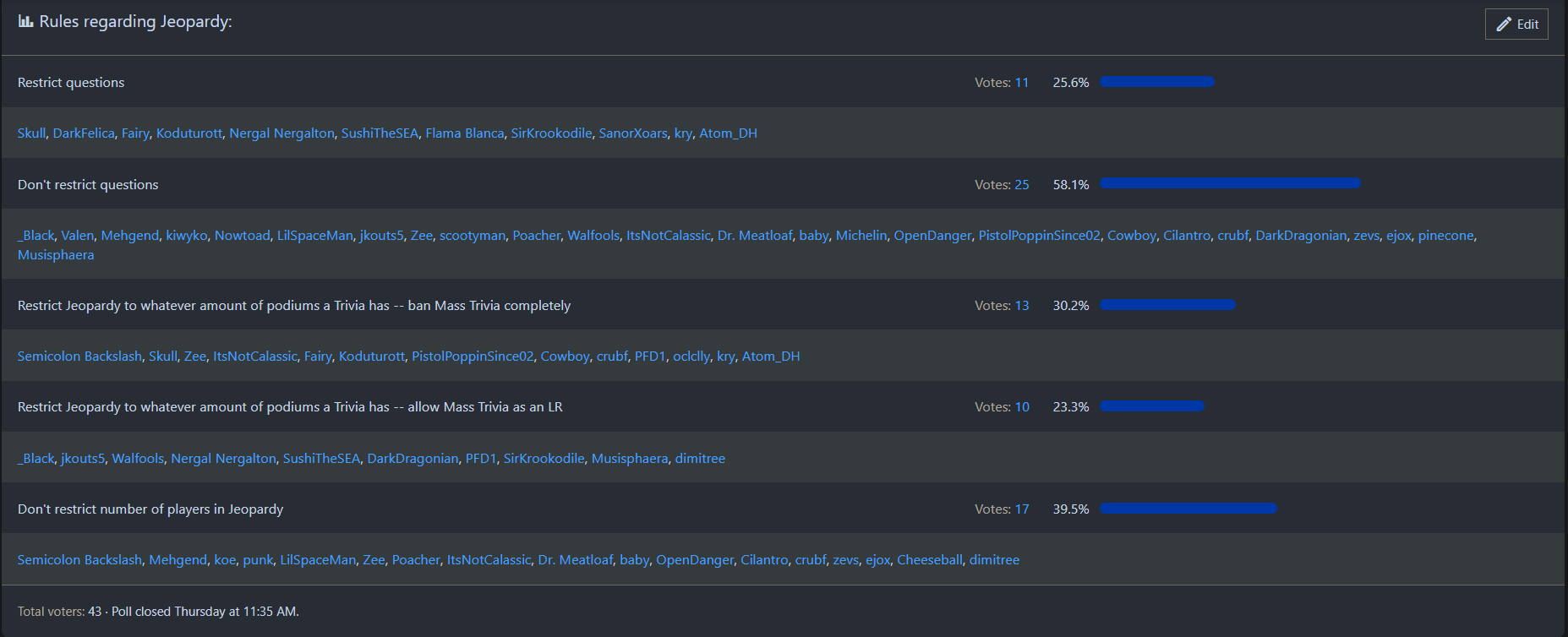The height and width of the screenshot is (637, 1568).
Task: Click the Edit poll button
Action: (x=1516, y=24)
